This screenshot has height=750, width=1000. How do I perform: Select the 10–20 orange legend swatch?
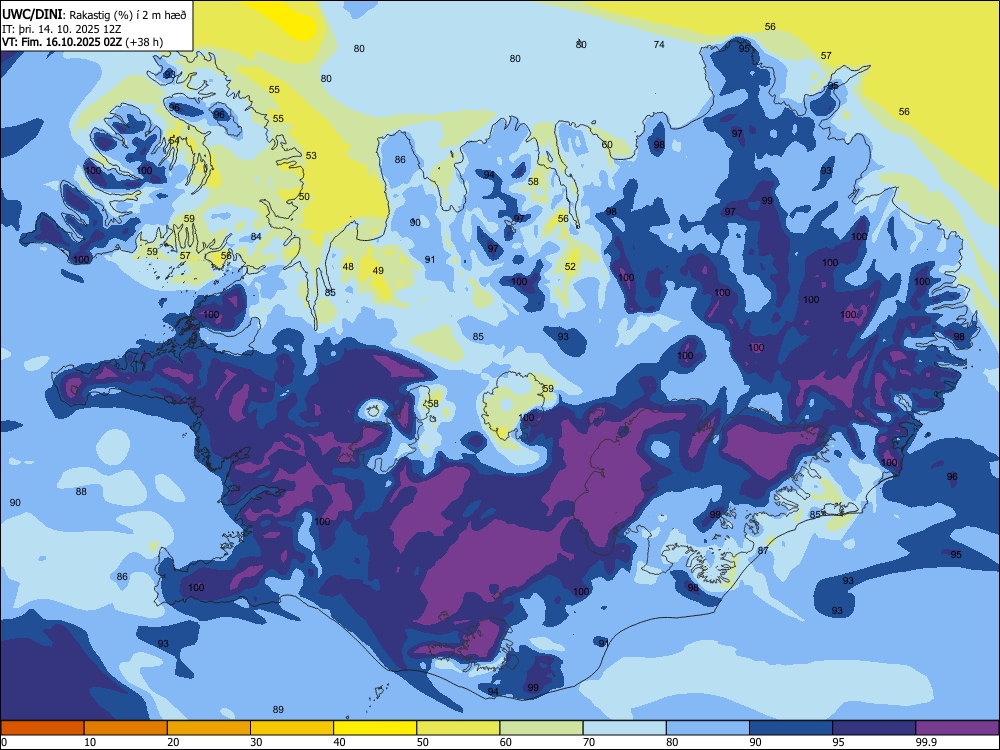tap(126, 728)
